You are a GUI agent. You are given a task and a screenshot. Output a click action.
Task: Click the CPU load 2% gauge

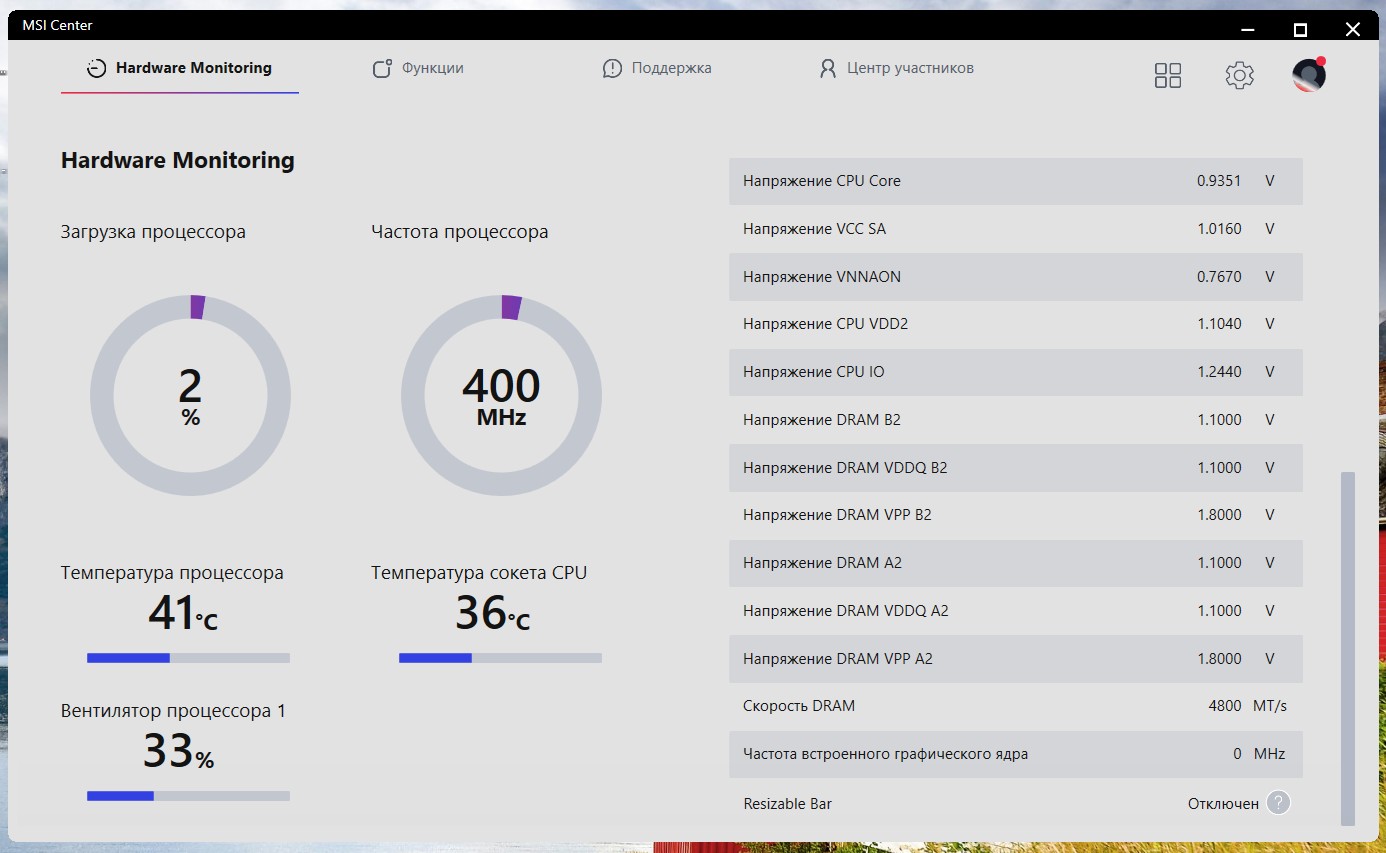tap(190, 395)
